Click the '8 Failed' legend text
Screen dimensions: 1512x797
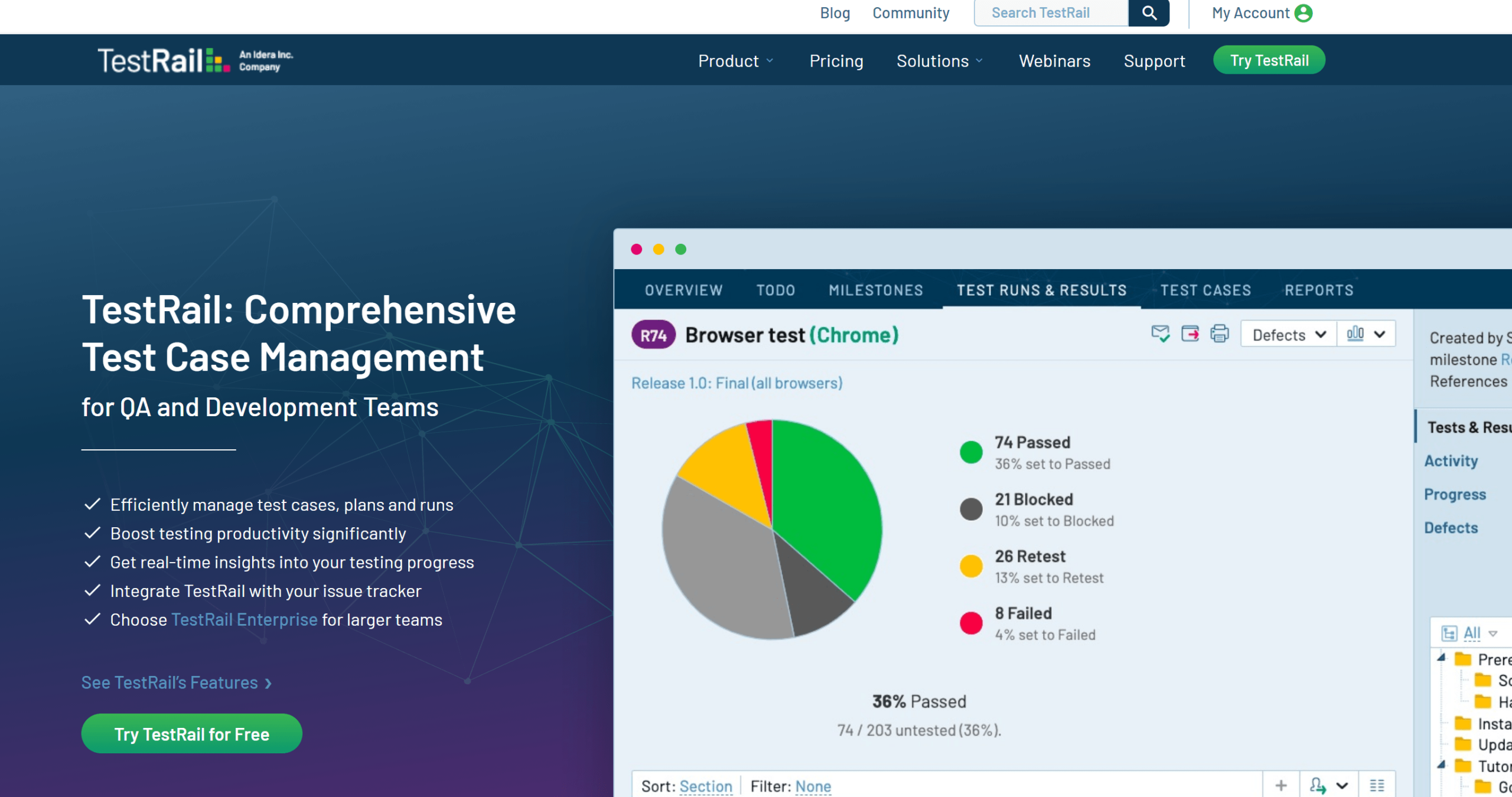[x=1024, y=613]
